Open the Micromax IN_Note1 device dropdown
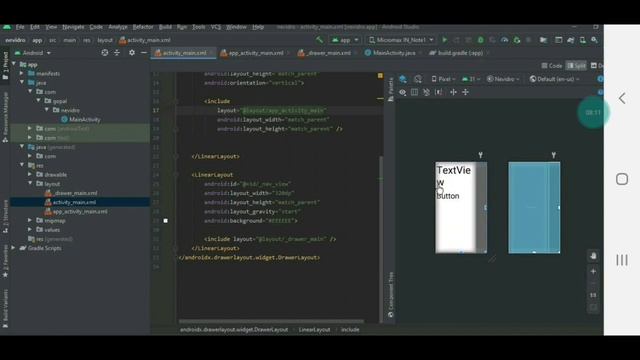640x360 pixels. pos(401,40)
